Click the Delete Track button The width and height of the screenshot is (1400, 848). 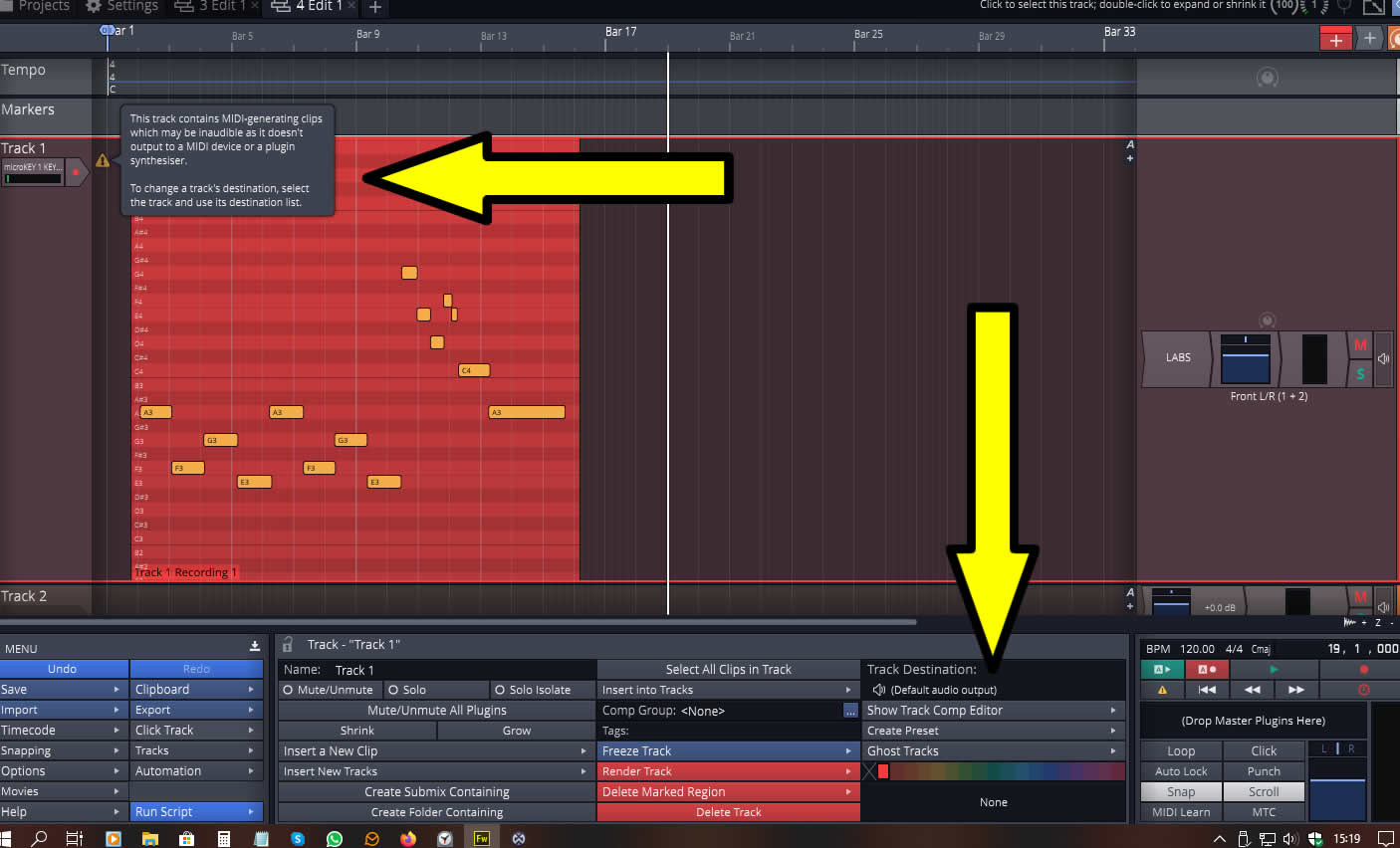click(729, 812)
